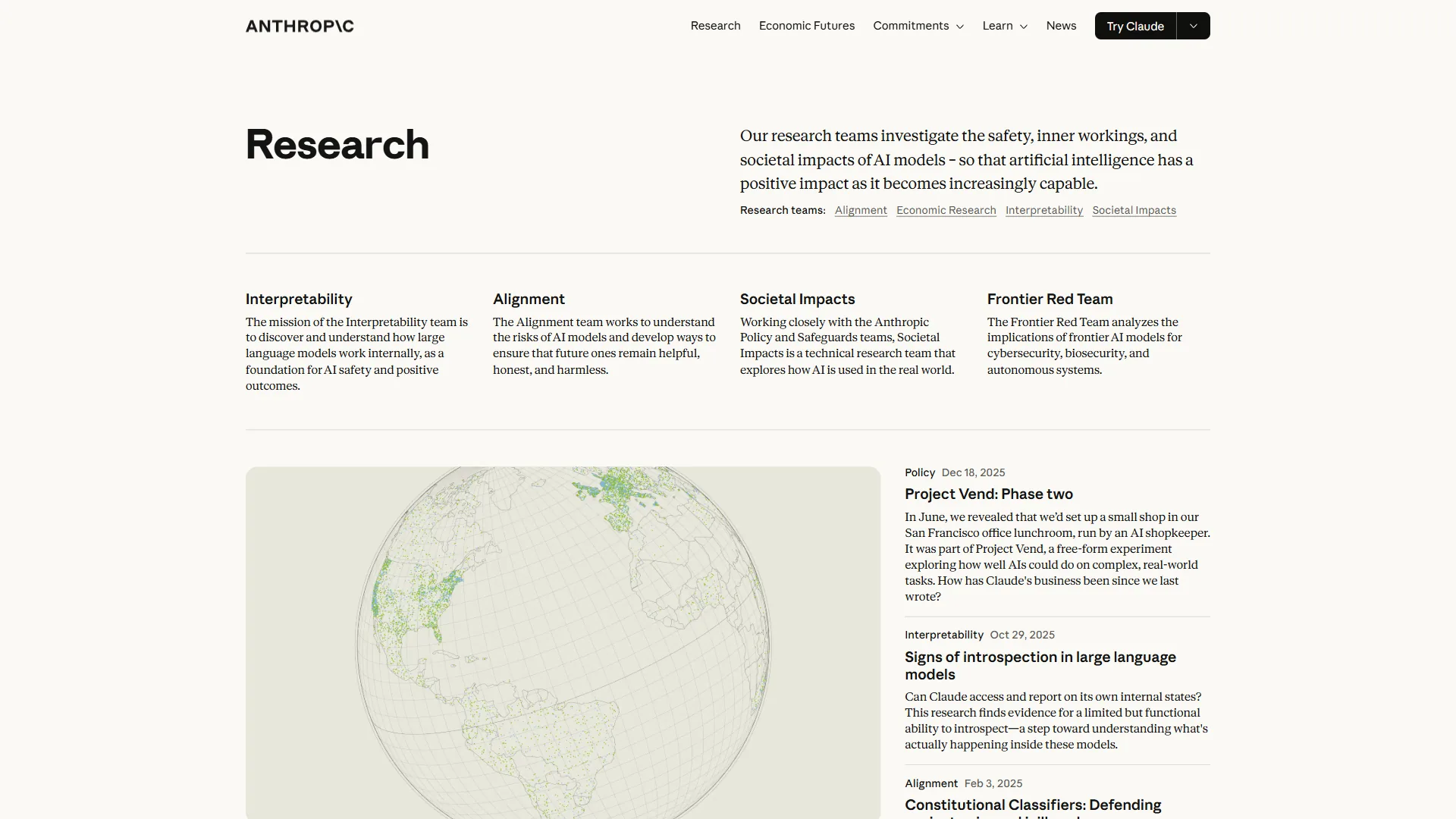Click the Project Vend summary paragraph

(x=1057, y=557)
